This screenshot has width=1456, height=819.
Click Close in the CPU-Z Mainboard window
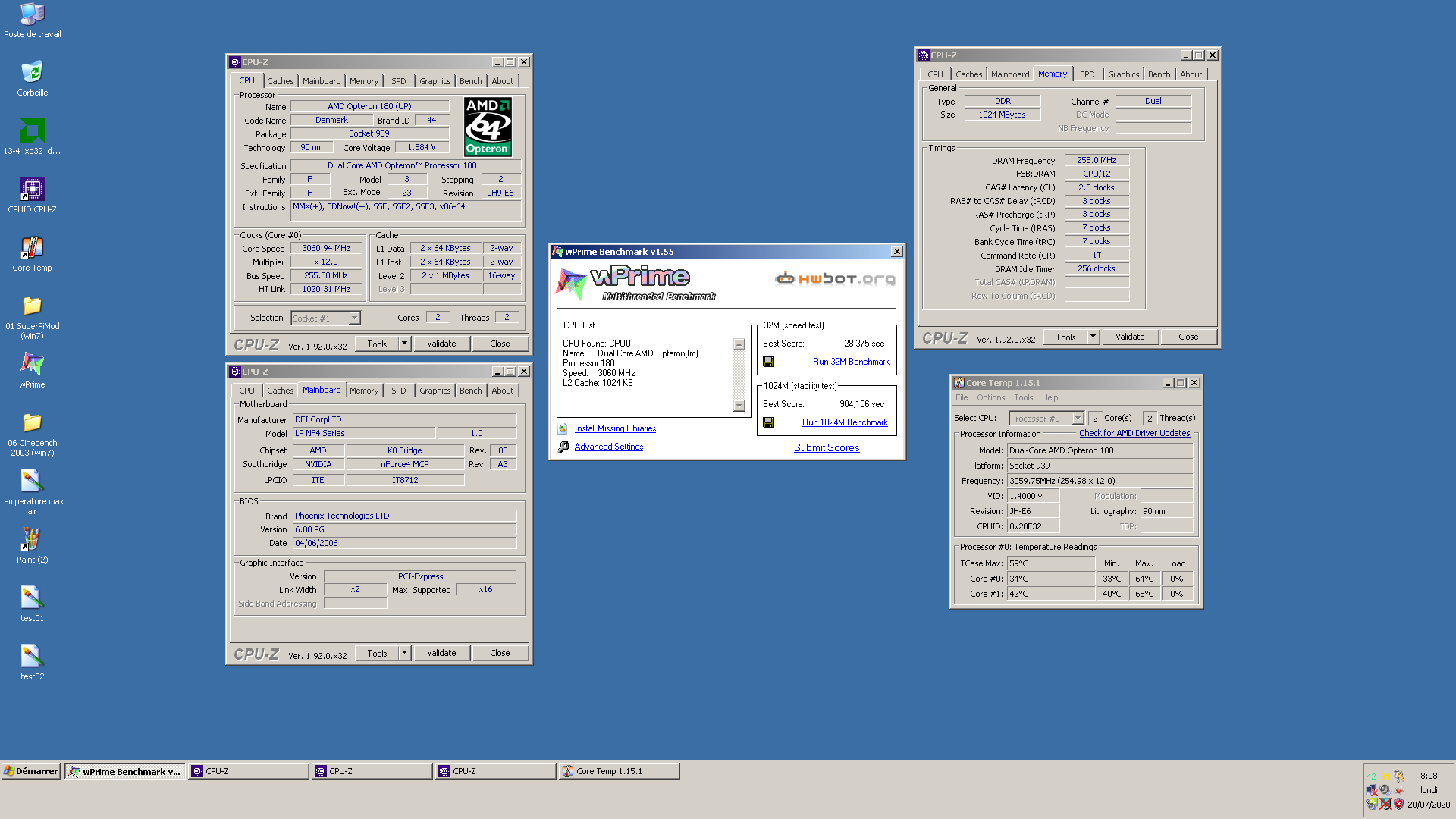point(500,653)
